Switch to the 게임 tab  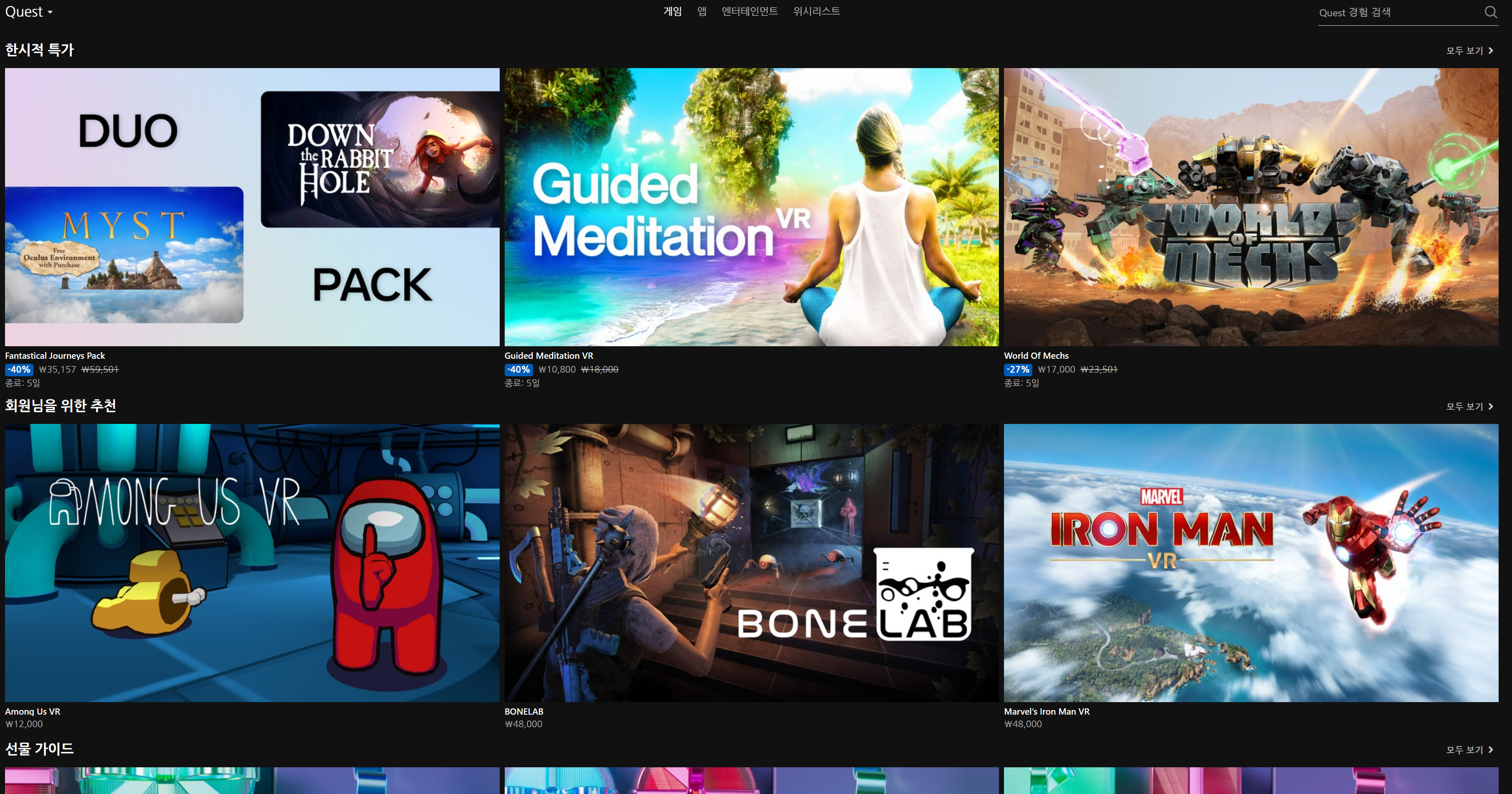coord(672,11)
